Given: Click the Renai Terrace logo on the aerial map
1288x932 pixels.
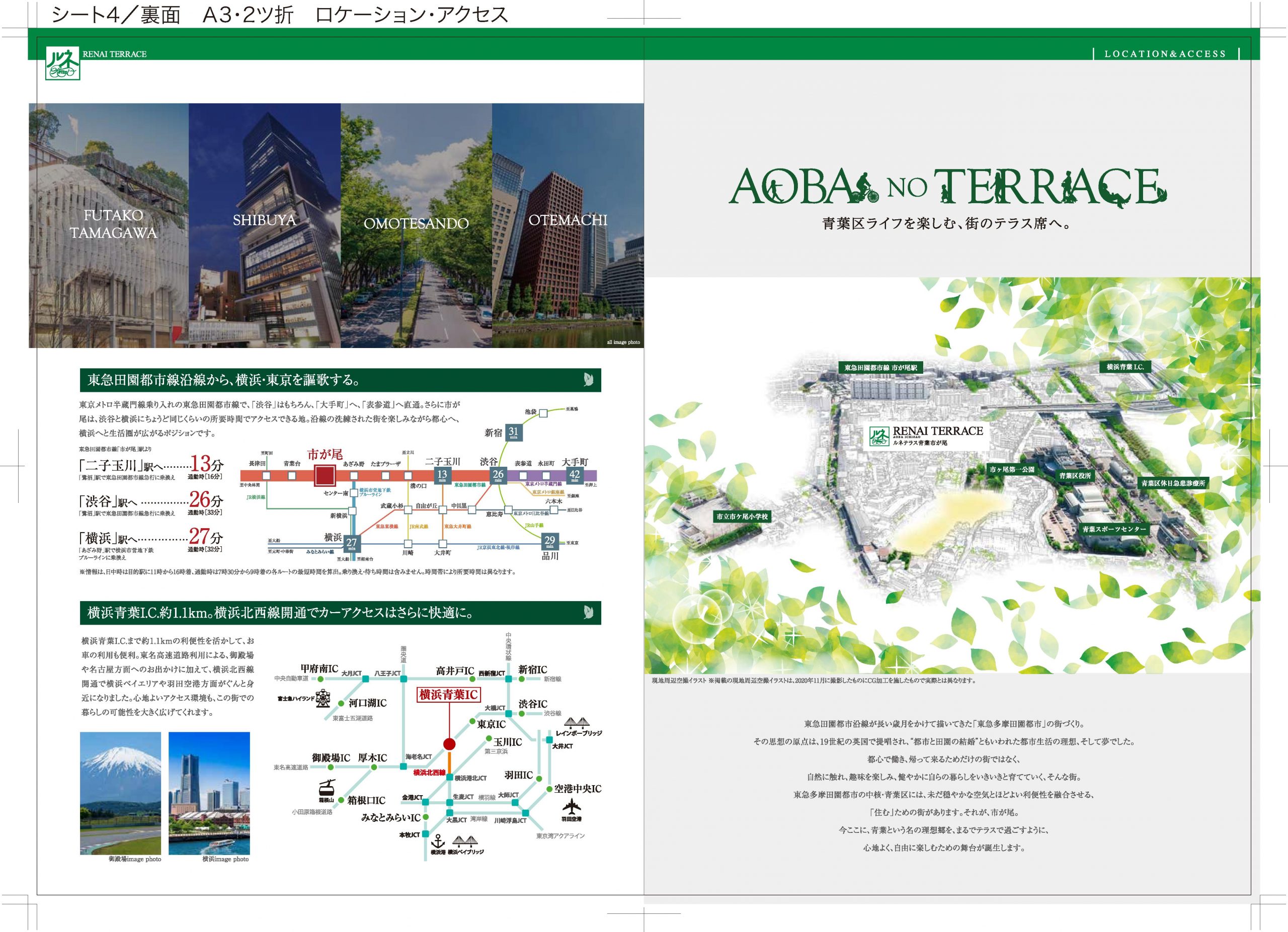Looking at the screenshot, I should point(926,436).
